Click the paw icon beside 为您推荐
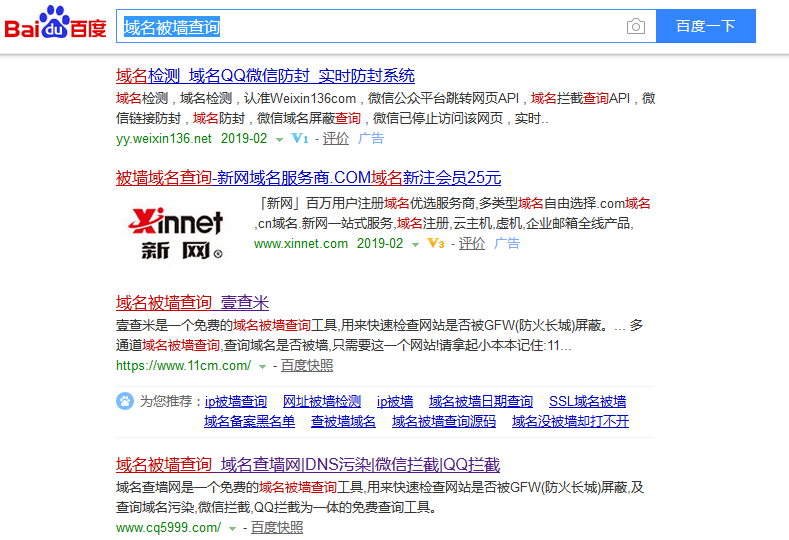 click(x=125, y=401)
